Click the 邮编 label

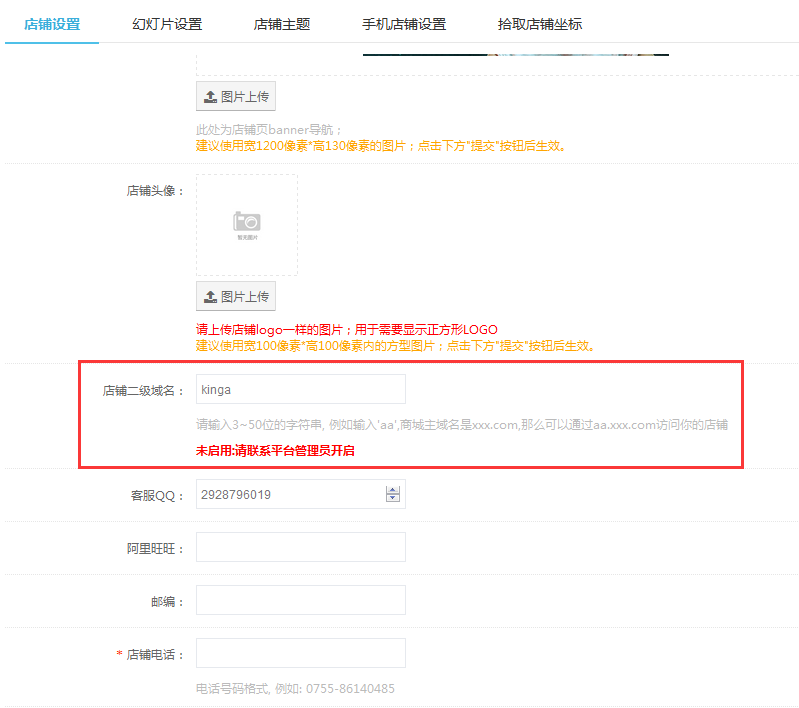(167, 602)
